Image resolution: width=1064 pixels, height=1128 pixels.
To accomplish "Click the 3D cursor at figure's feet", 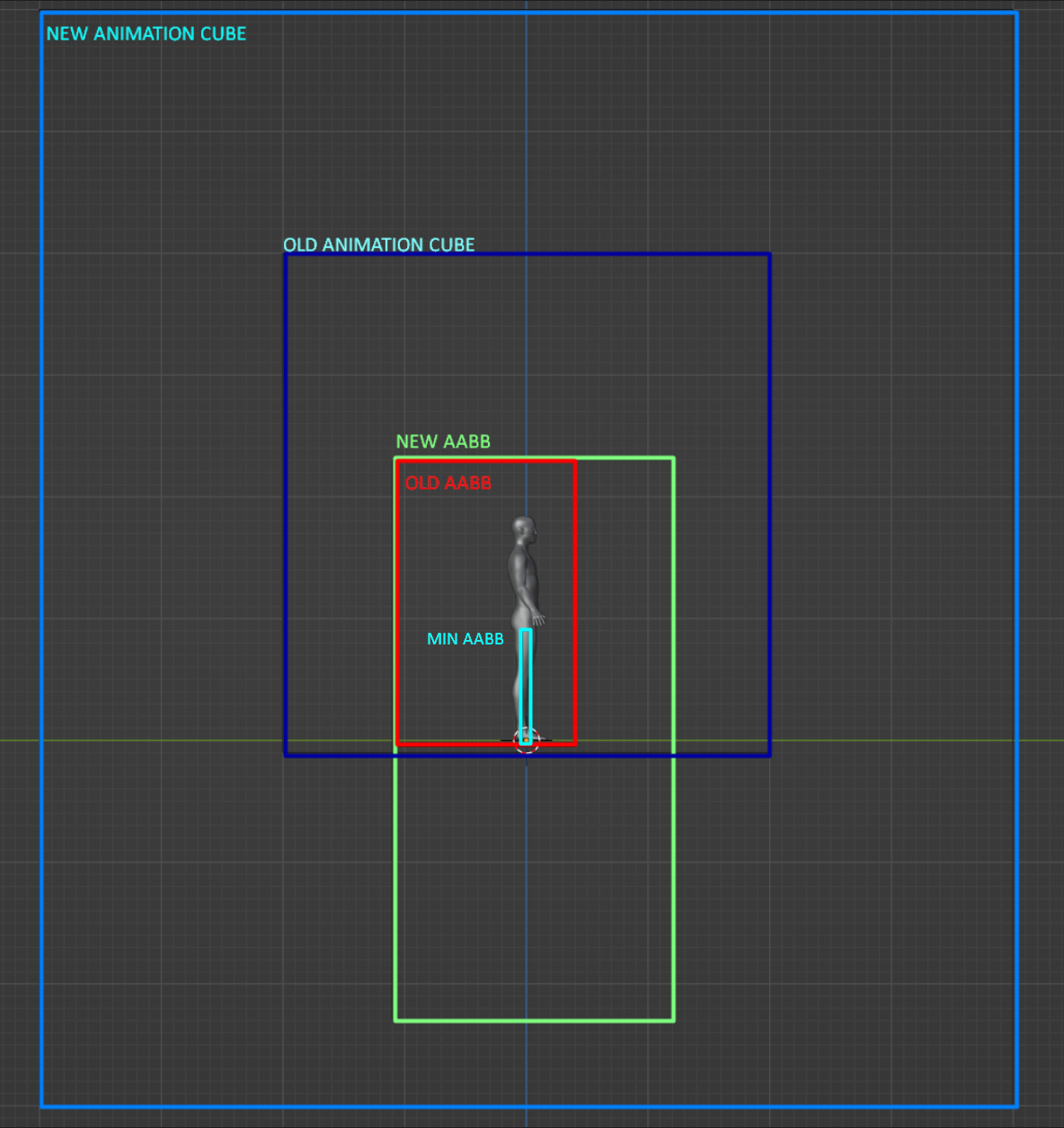I will pyautogui.click(x=526, y=741).
